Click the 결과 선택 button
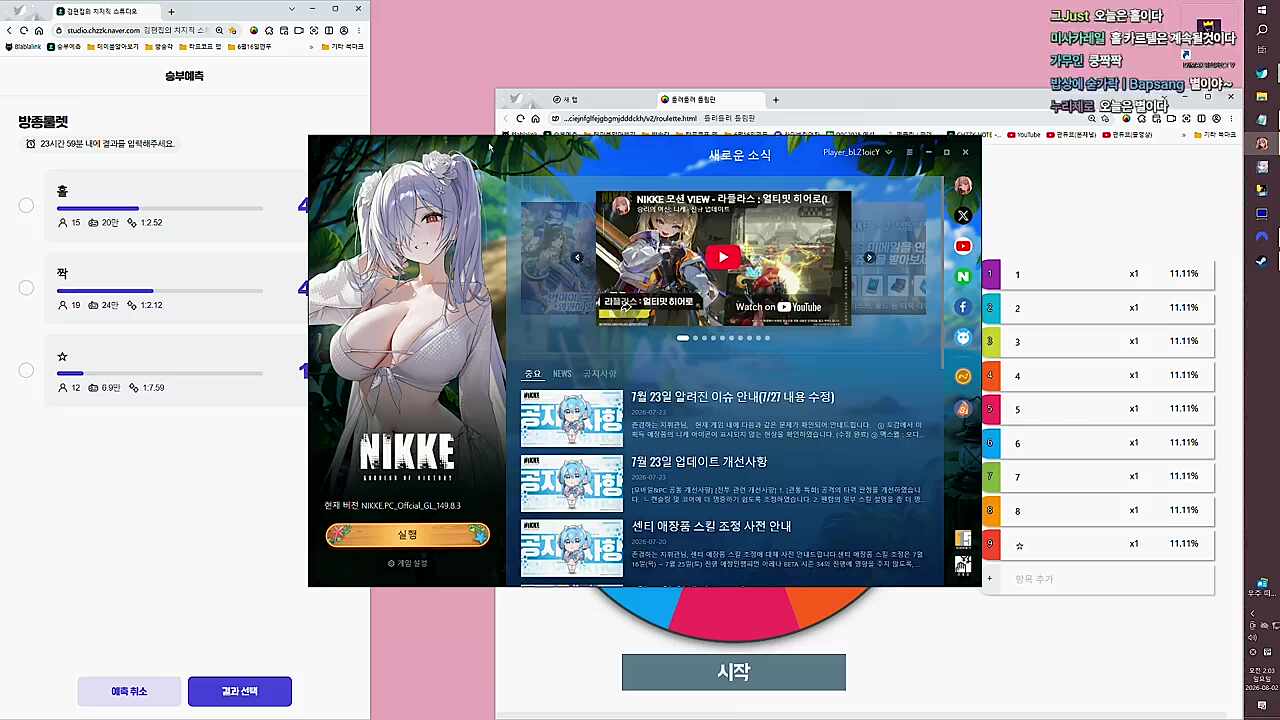1280x720 pixels. [x=240, y=691]
